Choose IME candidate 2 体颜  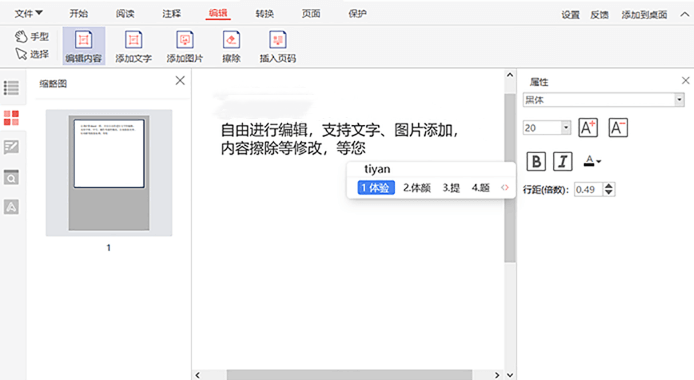[416, 188]
